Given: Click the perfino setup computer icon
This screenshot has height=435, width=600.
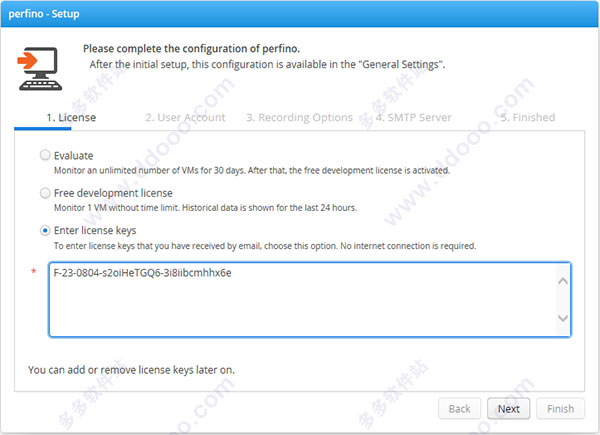Looking at the screenshot, I should (x=40, y=69).
